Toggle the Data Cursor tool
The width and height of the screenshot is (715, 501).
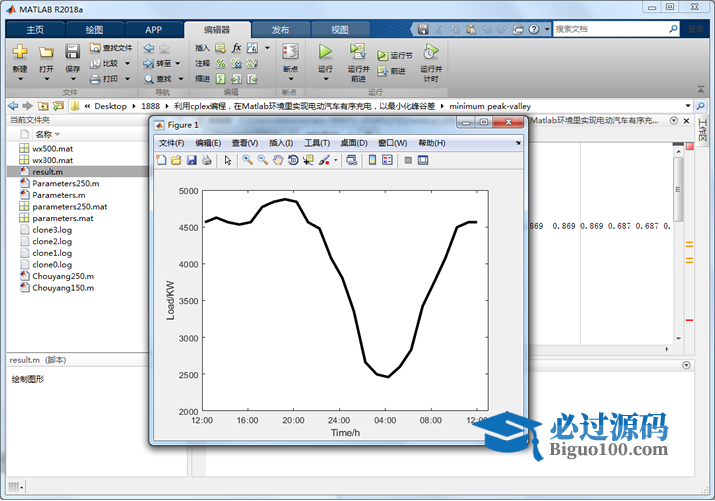point(308,160)
